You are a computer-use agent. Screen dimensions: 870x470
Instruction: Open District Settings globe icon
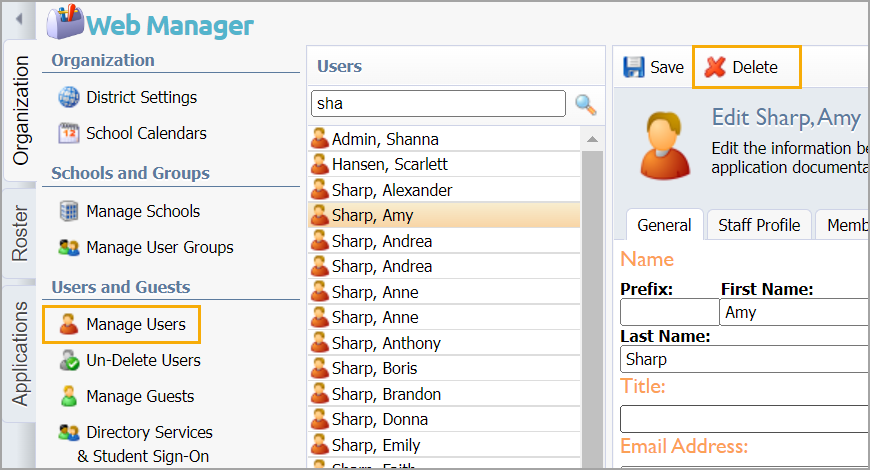click(69, 97)
